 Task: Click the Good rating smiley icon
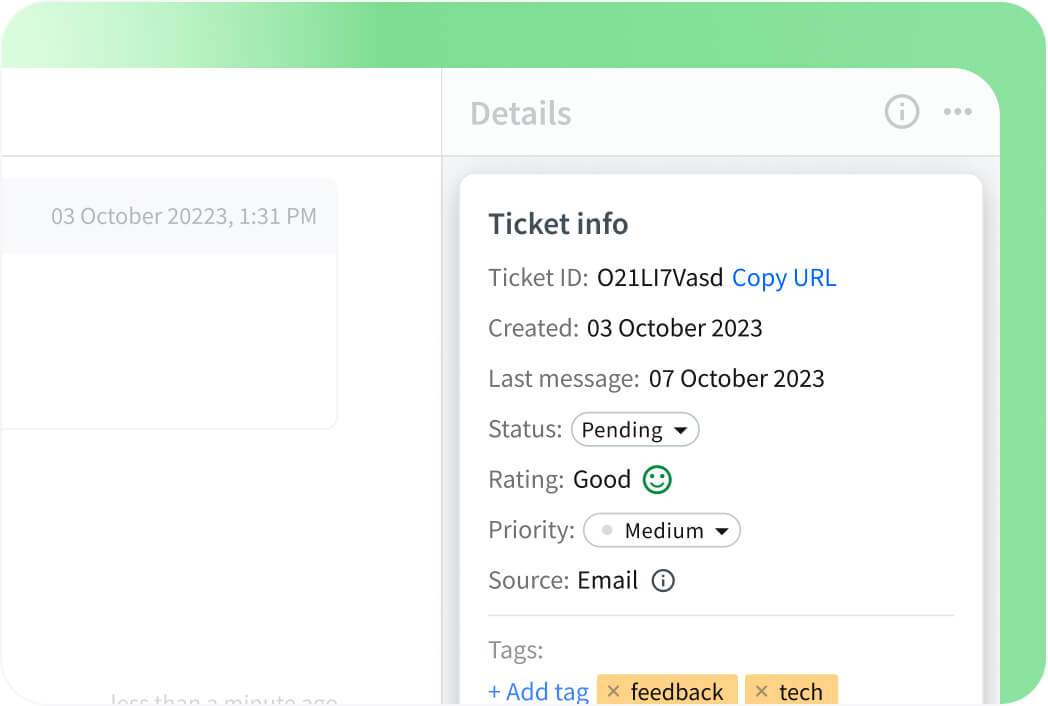tap(656, 480)
